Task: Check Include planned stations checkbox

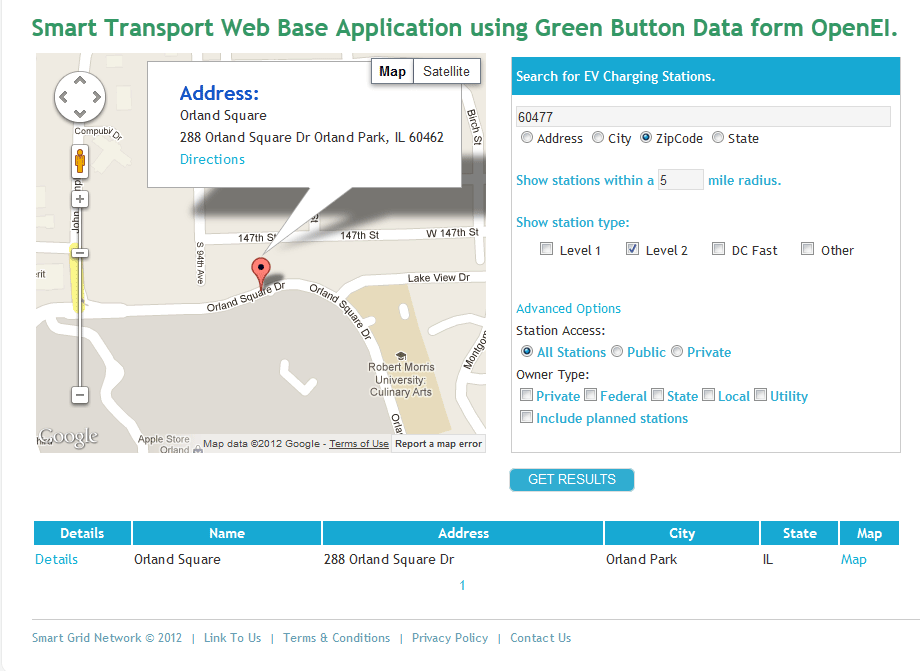Action: (x=526, y=417)
